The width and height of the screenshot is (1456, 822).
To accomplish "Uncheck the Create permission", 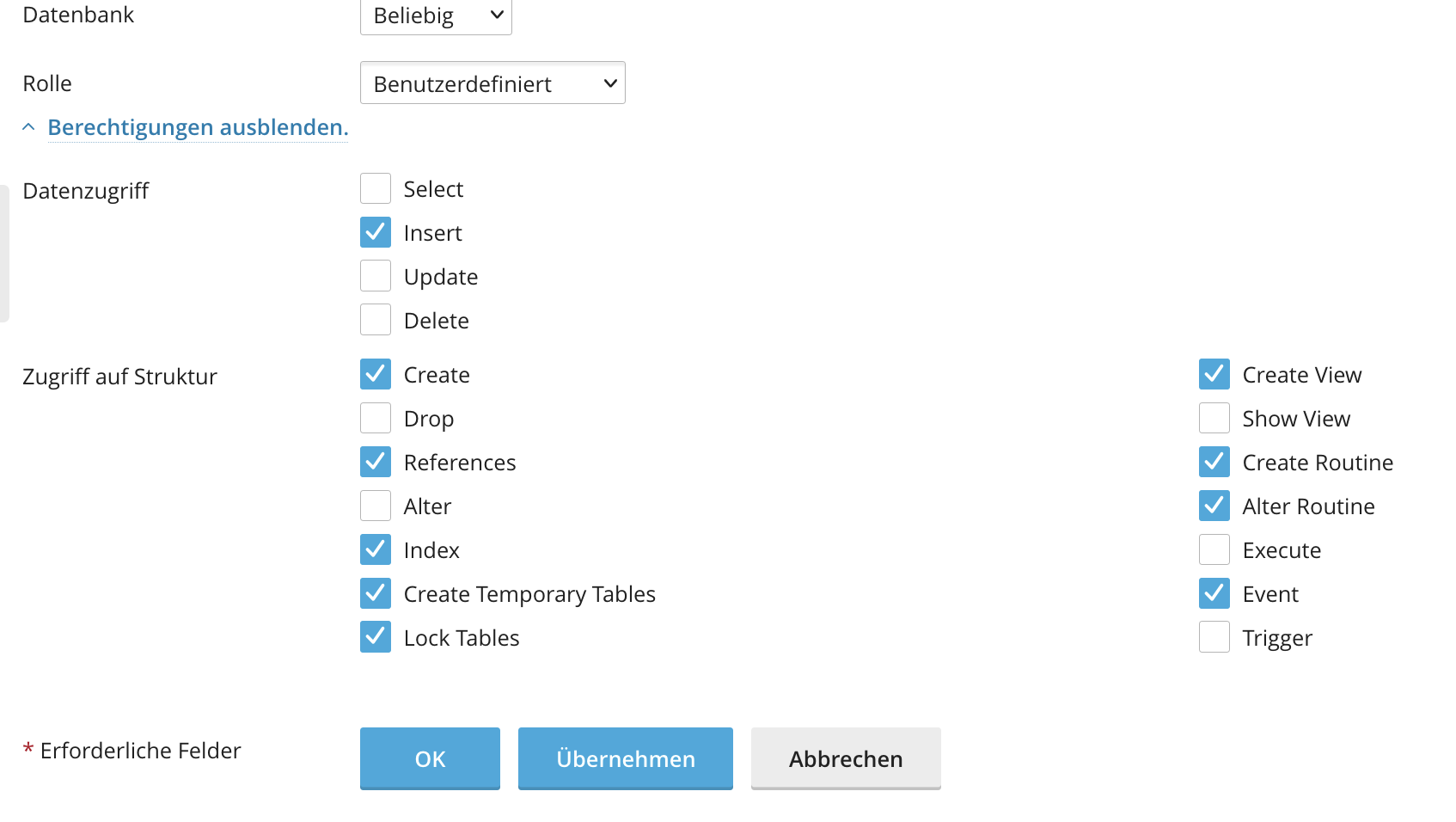I will point(376,375).
